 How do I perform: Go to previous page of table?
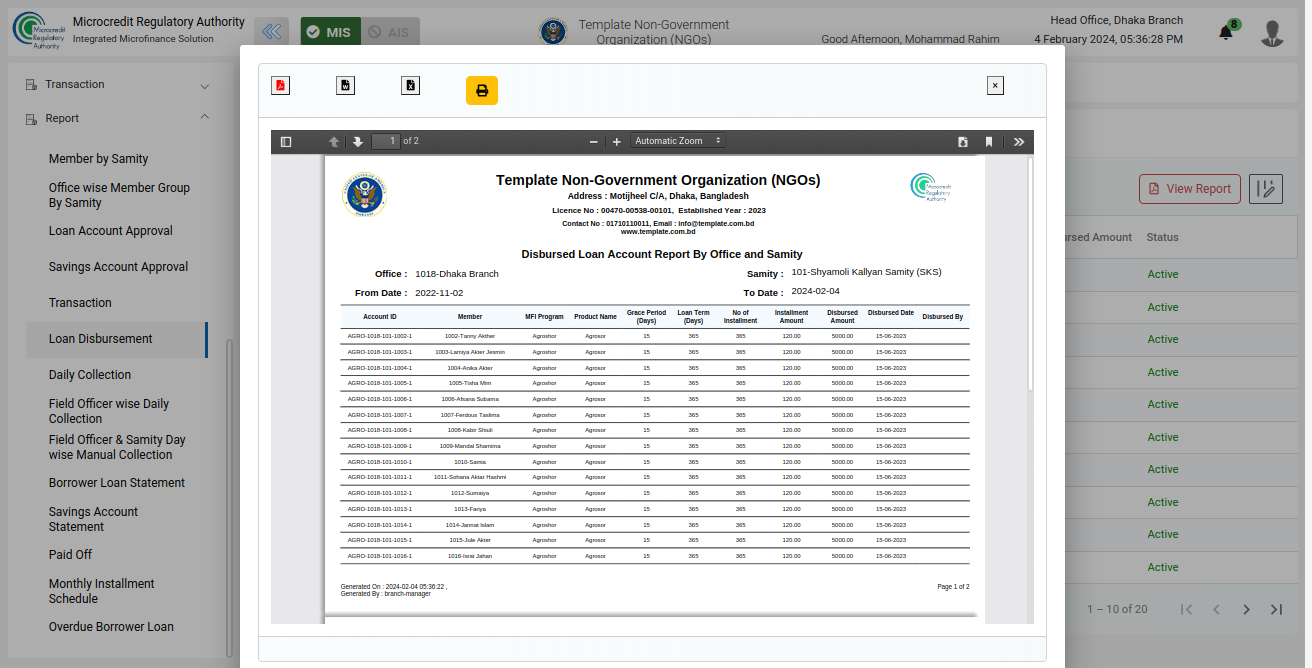click(x=1217, y=609)
